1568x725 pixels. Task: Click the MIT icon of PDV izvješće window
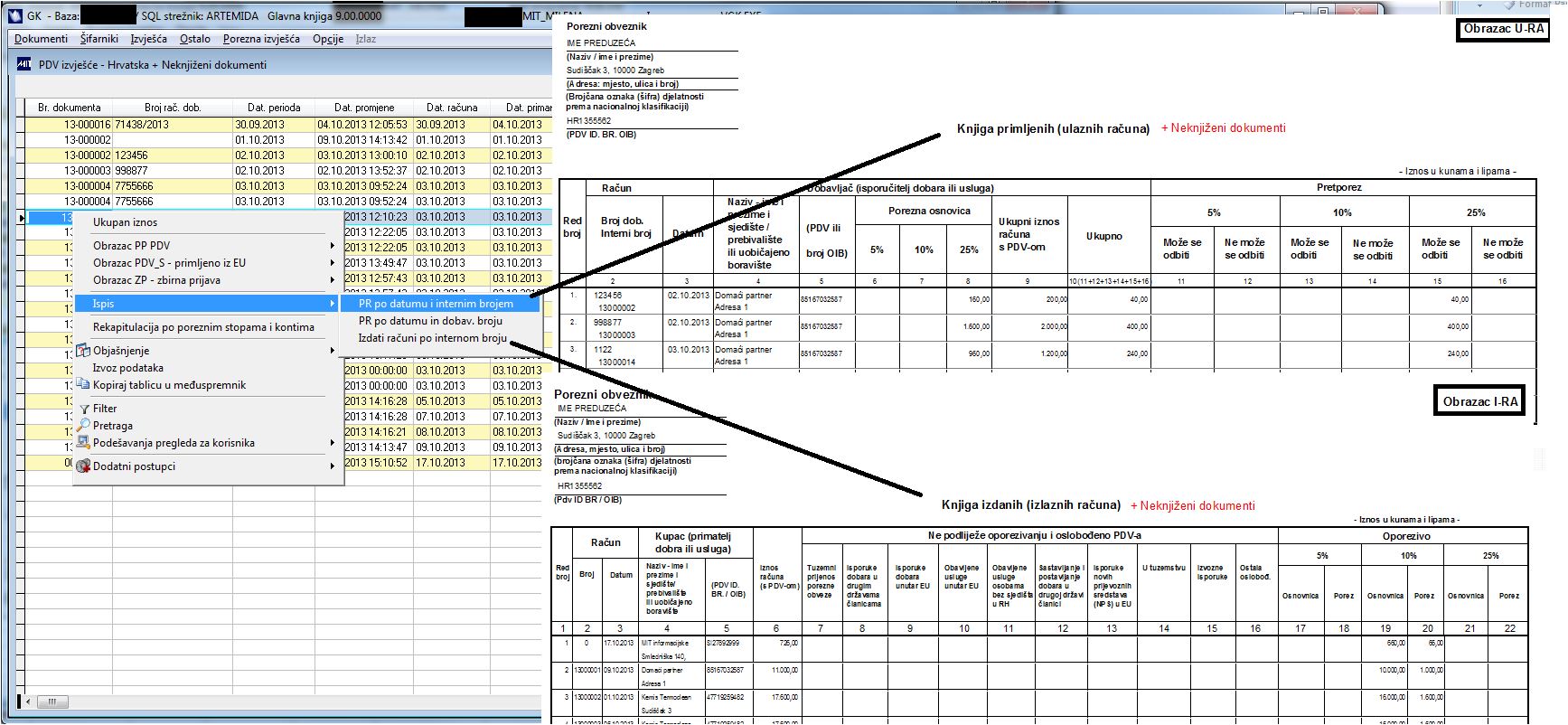click(x=23, y=64)
